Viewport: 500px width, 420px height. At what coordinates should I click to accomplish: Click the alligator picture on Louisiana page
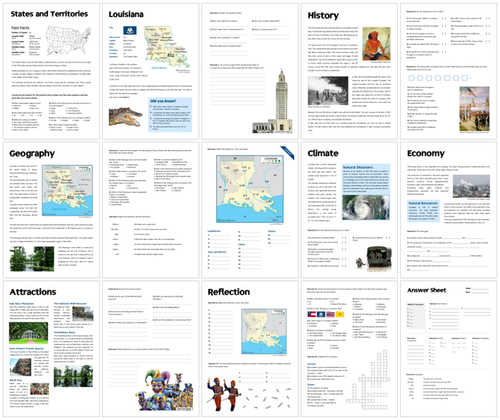coord(125,117)
